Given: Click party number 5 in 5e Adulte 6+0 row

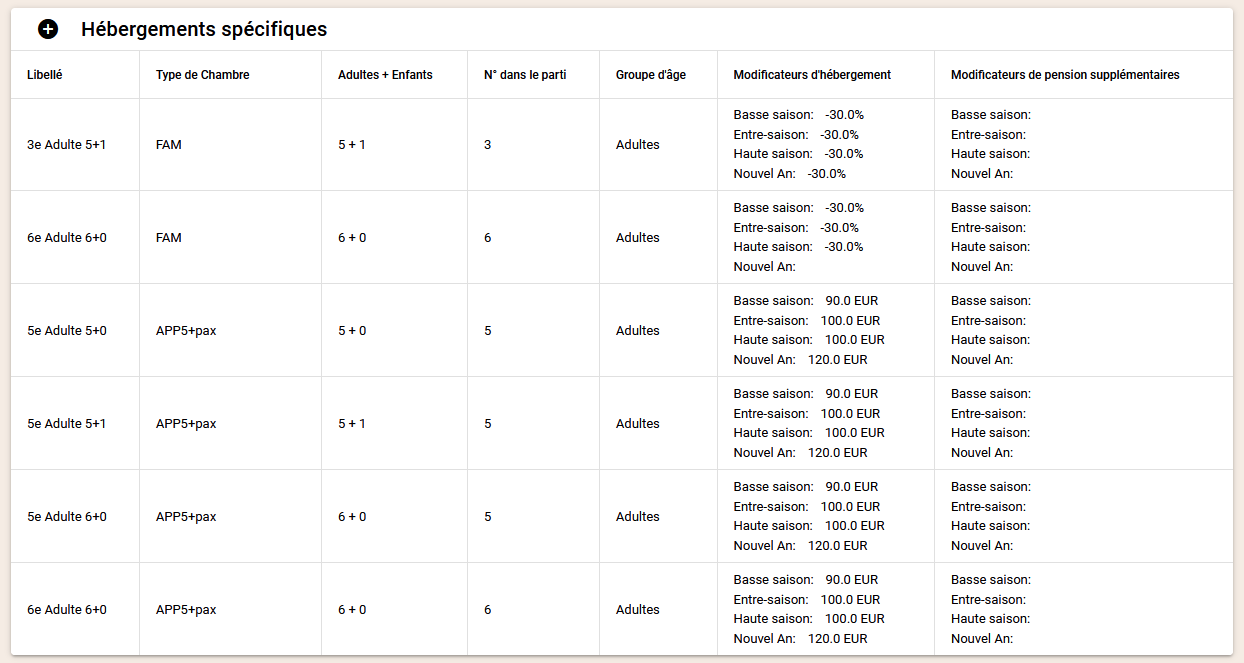Looking at the screenshot, I should 487,517.
